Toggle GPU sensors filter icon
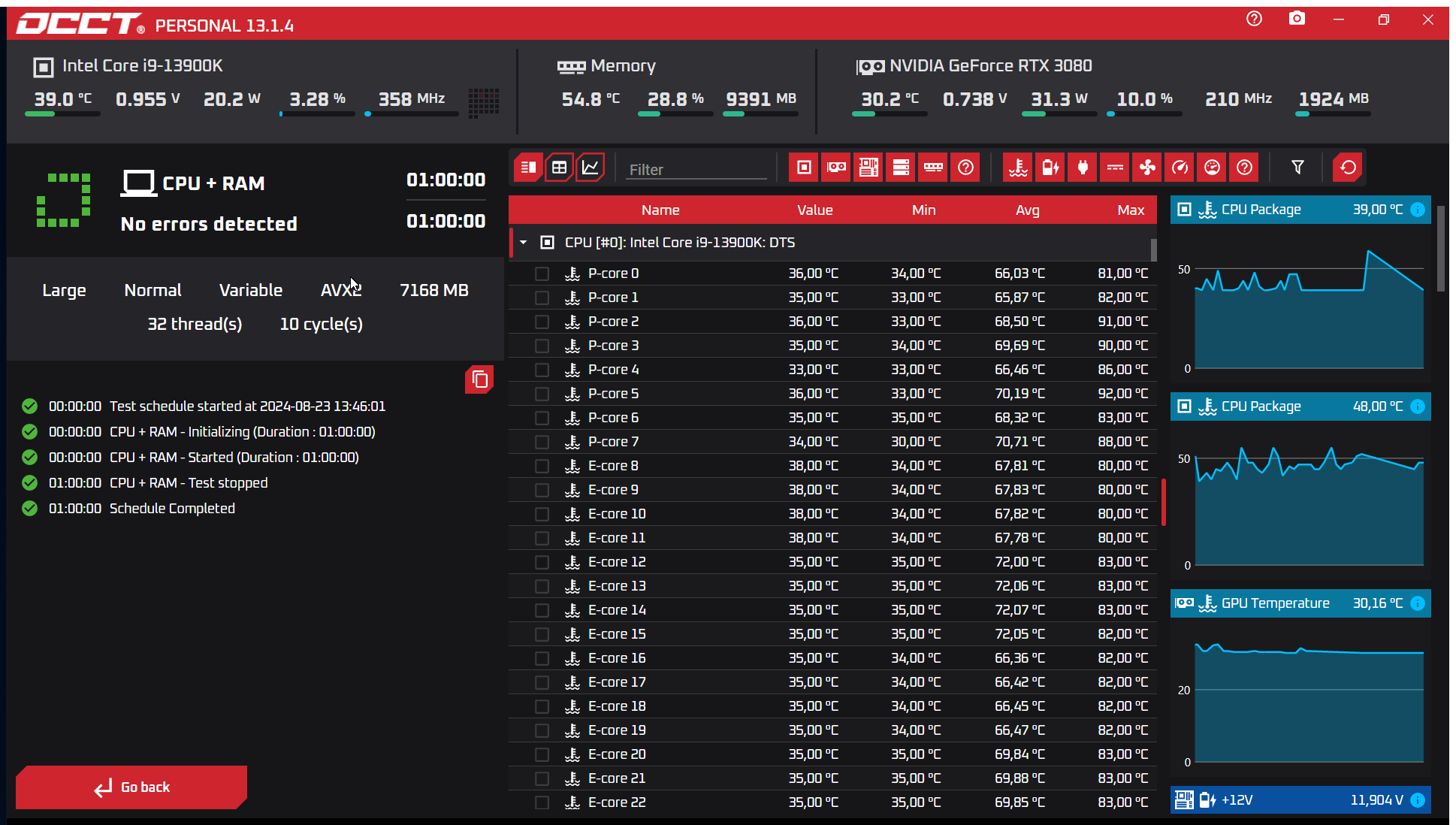The width and height of the screenshot is (1456, 825). 836,168
